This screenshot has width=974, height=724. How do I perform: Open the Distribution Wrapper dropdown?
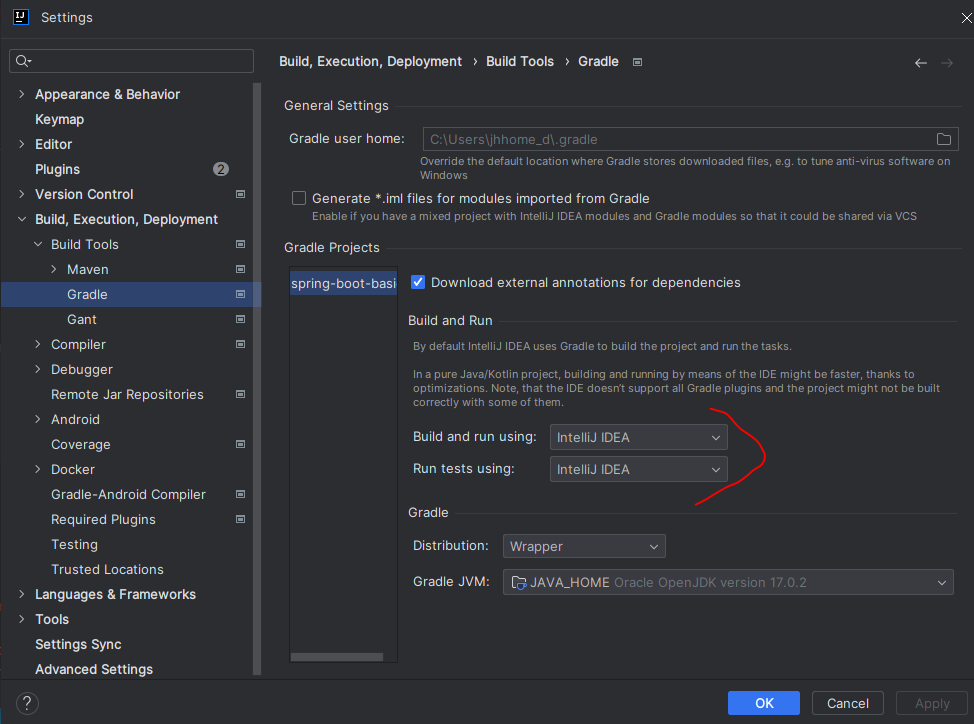coord(584,546)
